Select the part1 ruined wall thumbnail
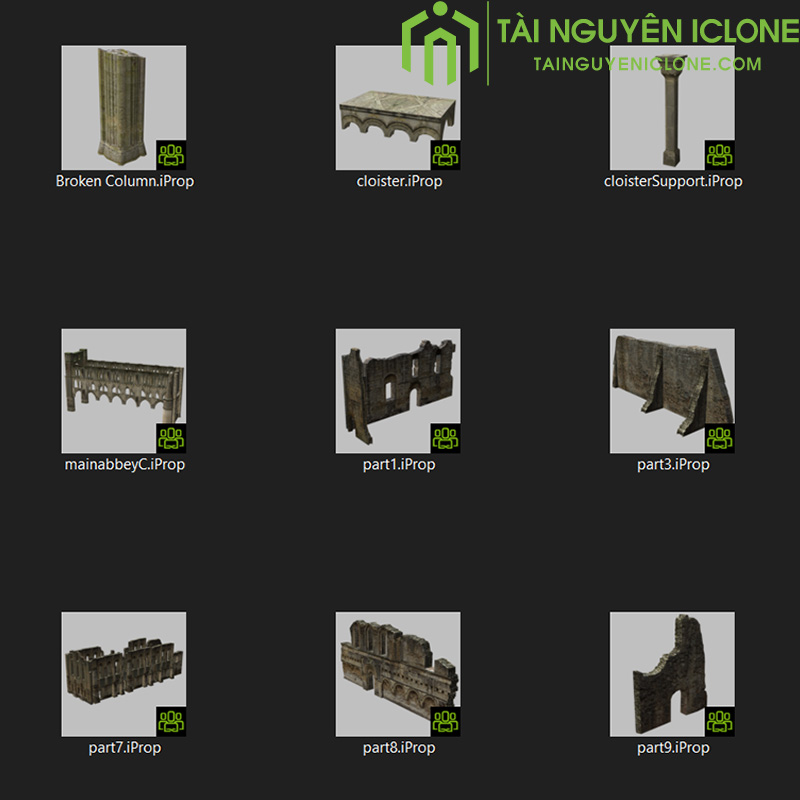The width and height of the screenshot is (800, 800). click(397, 391)
